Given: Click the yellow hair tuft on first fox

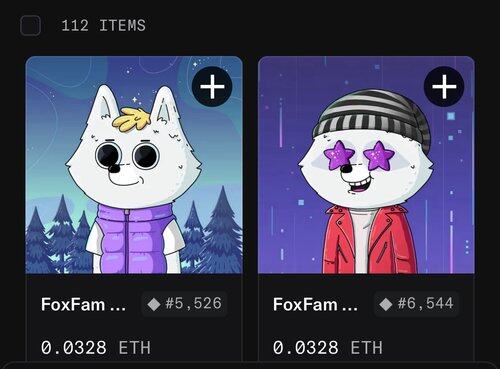Looking at the screenshot, I should (131, 119).
